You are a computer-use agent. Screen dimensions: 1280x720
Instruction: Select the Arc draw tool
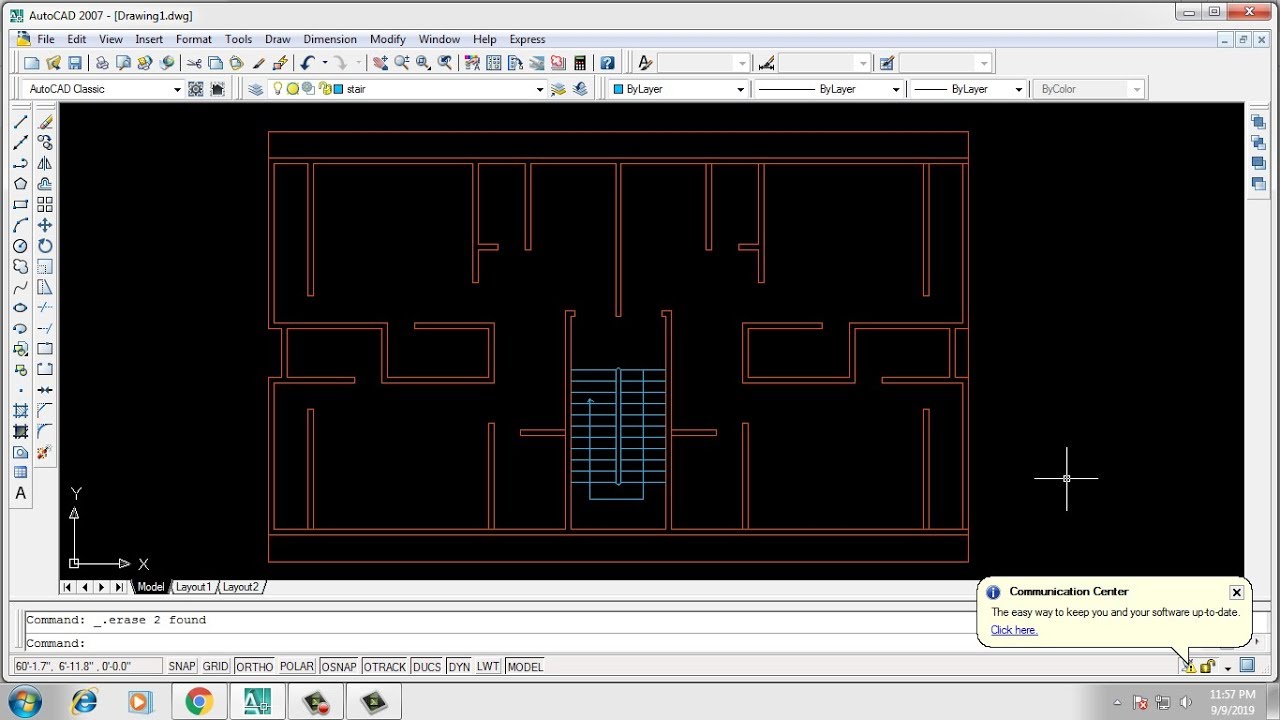tap(20, 225)
